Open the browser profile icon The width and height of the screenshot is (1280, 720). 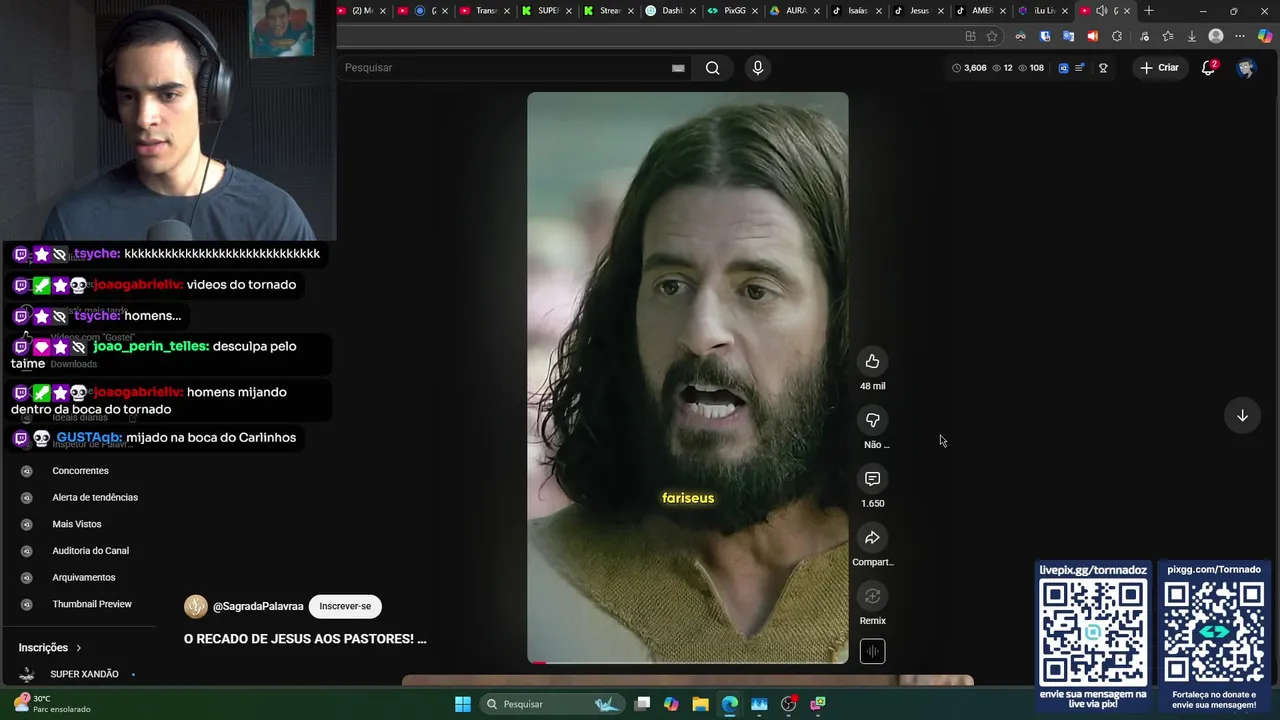point(1216,36)
